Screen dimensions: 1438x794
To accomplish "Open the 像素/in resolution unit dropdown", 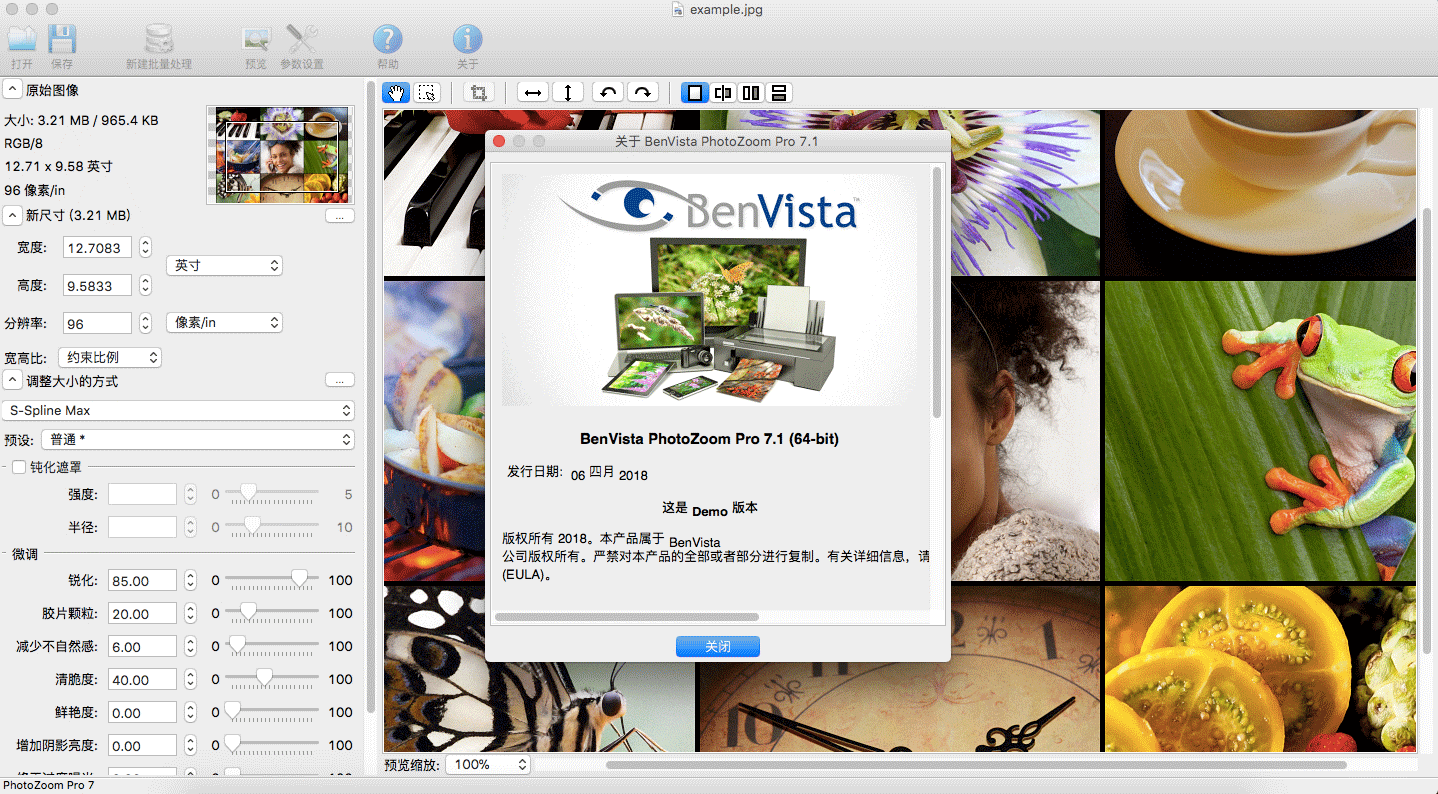I will pyautogui.click(x=224, y=323).
